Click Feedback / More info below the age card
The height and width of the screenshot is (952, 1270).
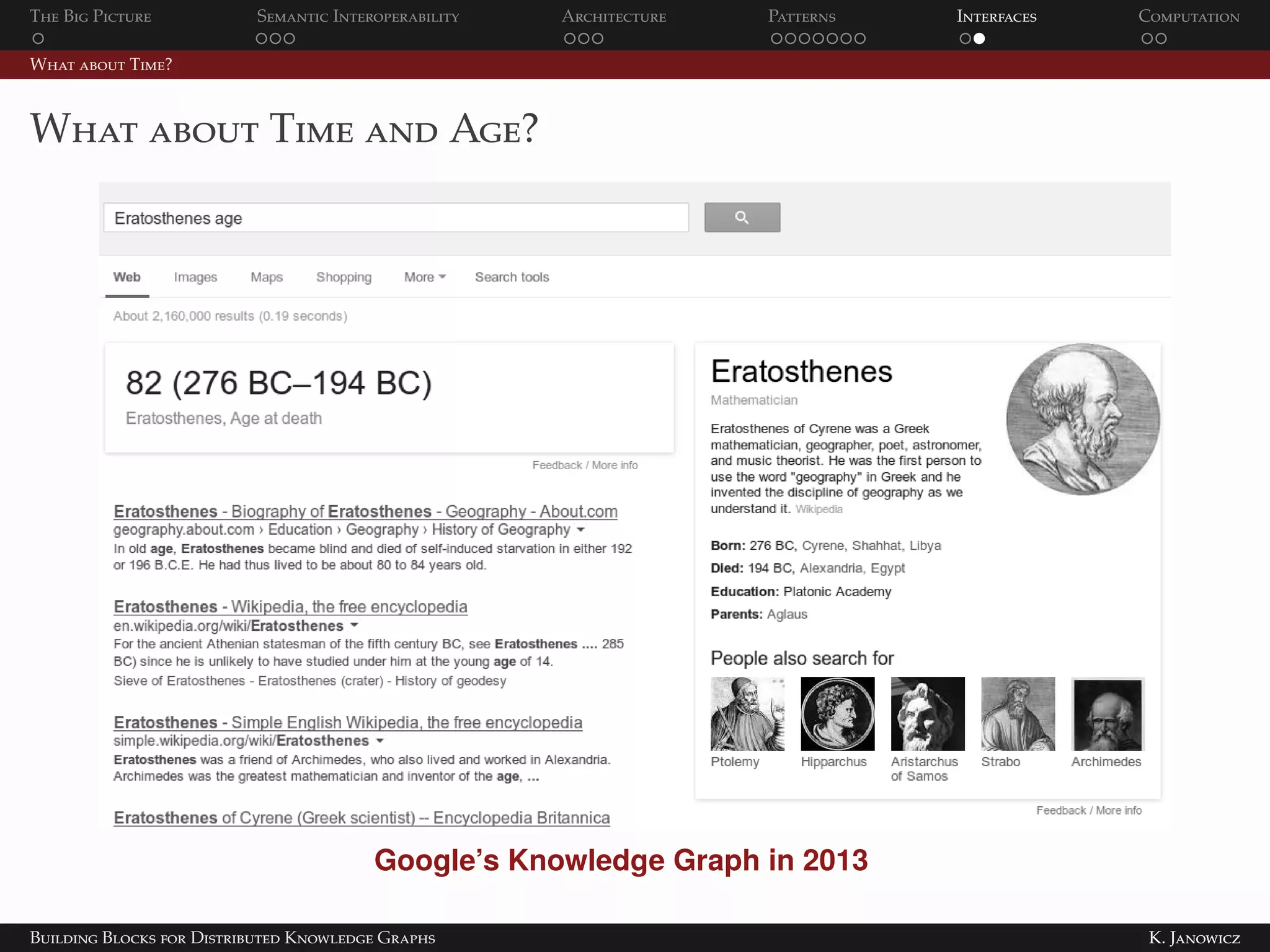coord(585,465)
